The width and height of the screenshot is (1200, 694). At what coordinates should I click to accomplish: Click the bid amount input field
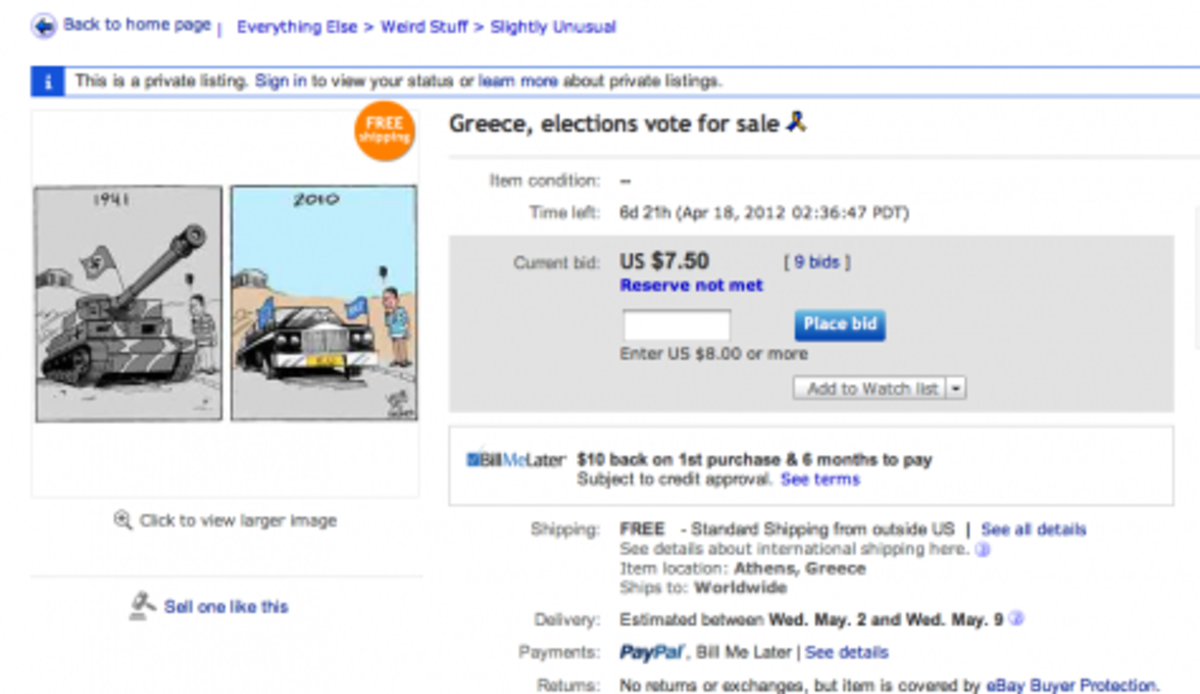[677, 325]
